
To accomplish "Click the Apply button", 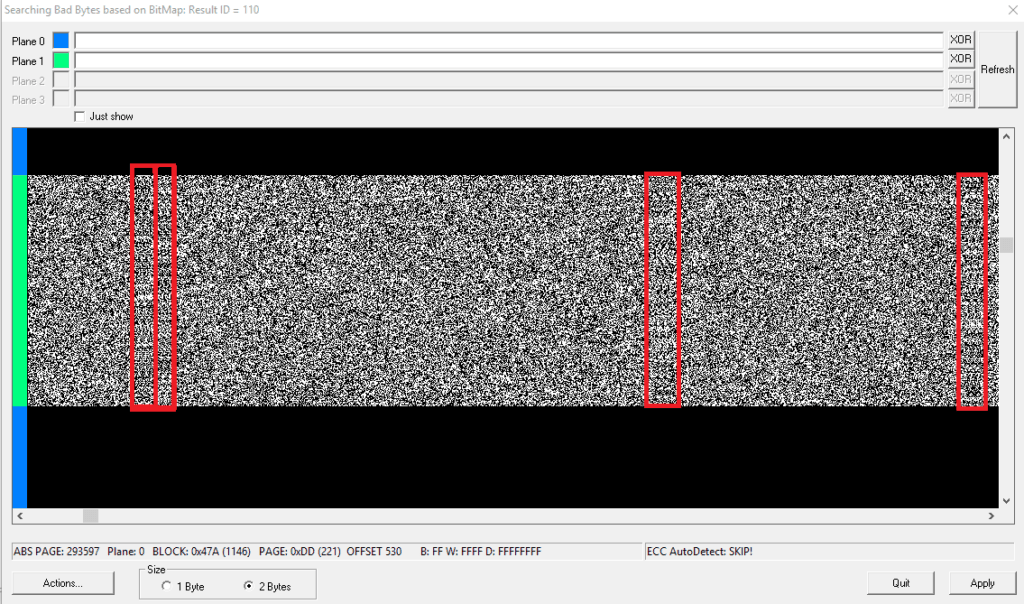I will coord(982,583).
